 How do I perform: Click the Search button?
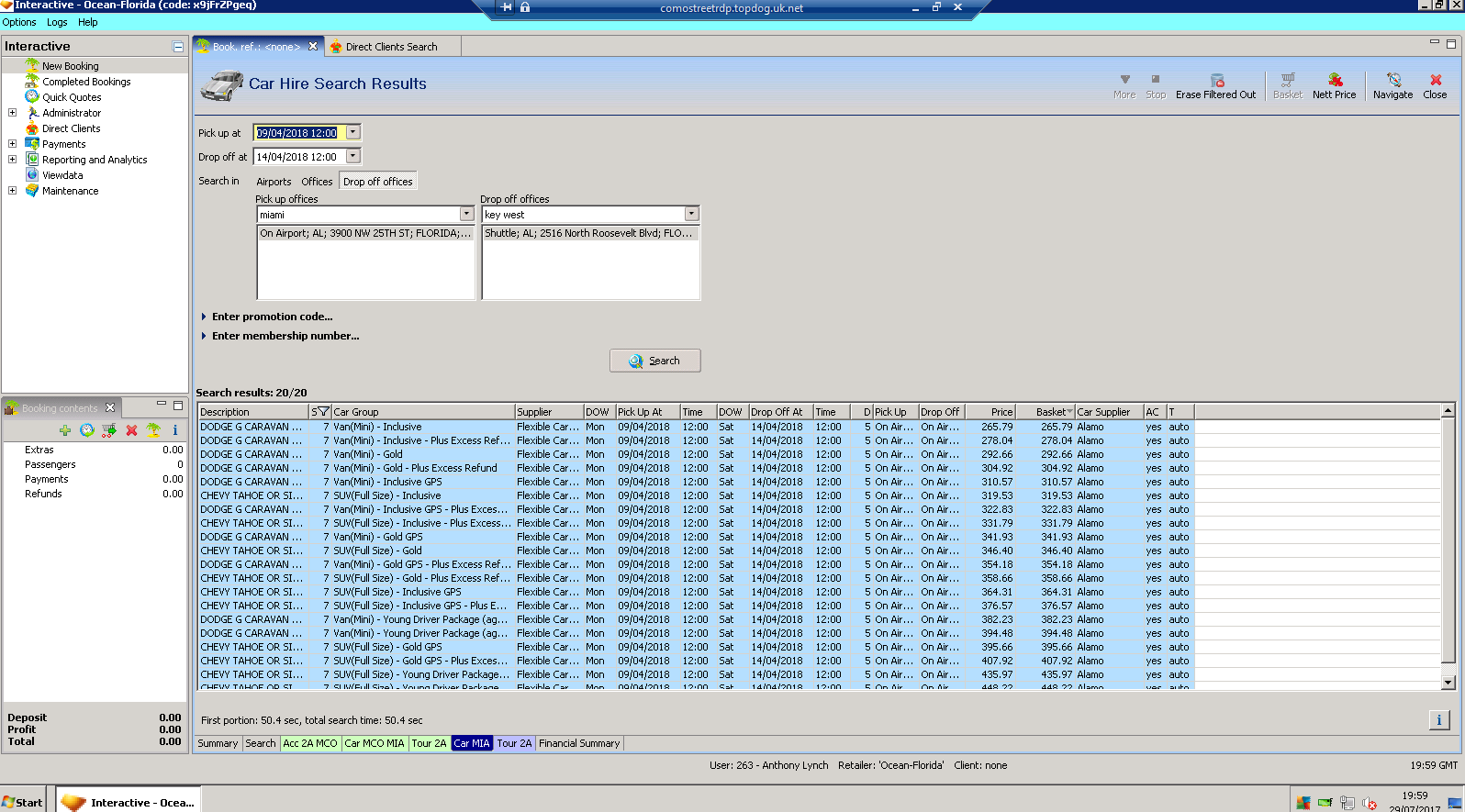click(x=655, y=361)
